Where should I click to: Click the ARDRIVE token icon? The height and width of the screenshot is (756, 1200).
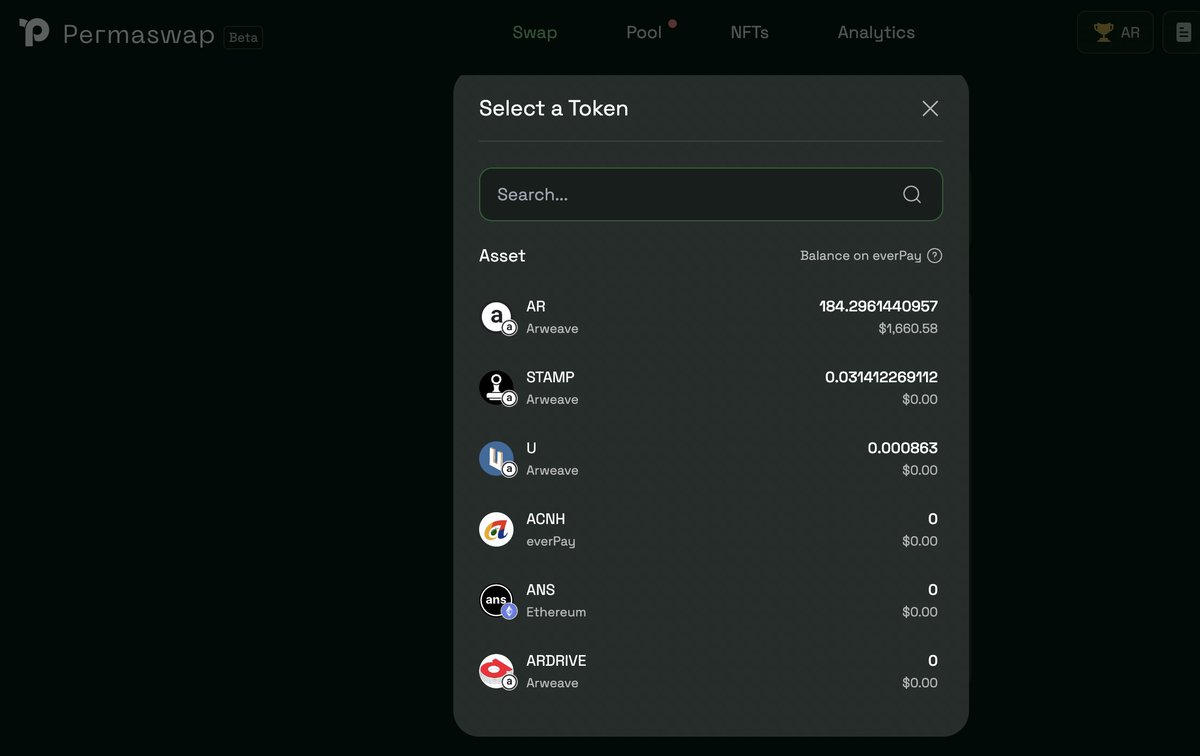click(497, 670)
